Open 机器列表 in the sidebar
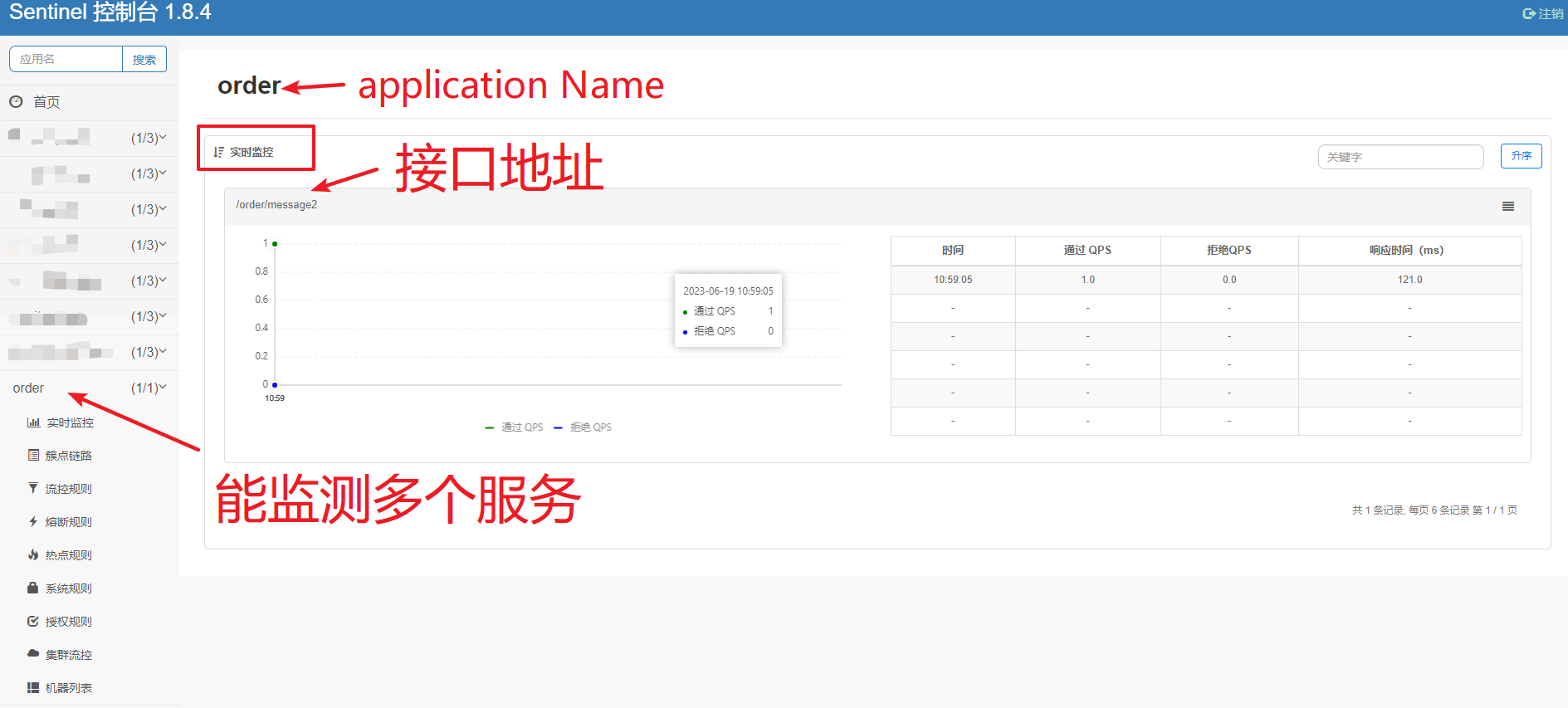1568x708 pixels. pos(68,688)
